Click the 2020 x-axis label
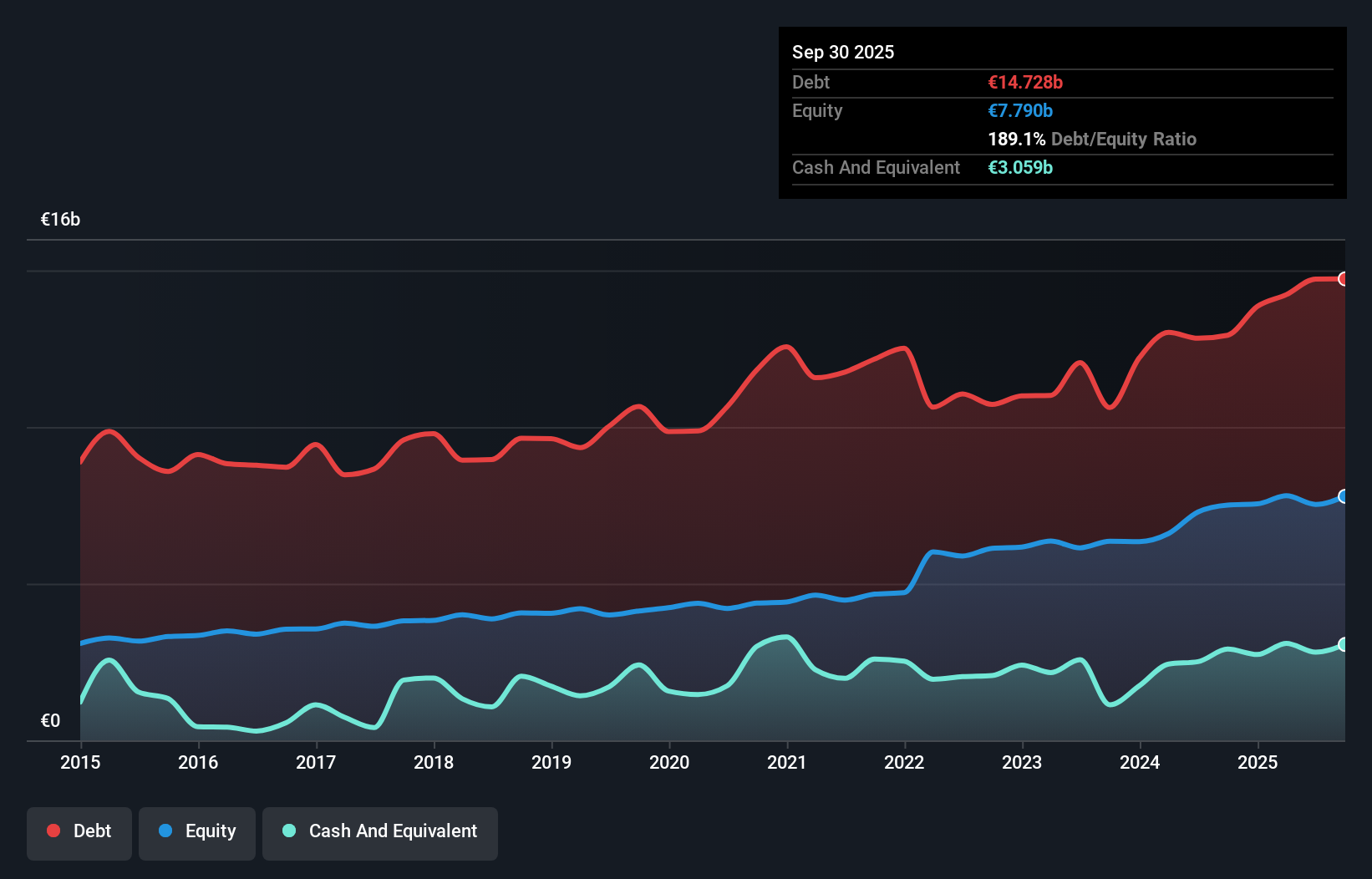The height and width of the screenshot is (879, 1372). pyautogui.click(x=669, y=762)
